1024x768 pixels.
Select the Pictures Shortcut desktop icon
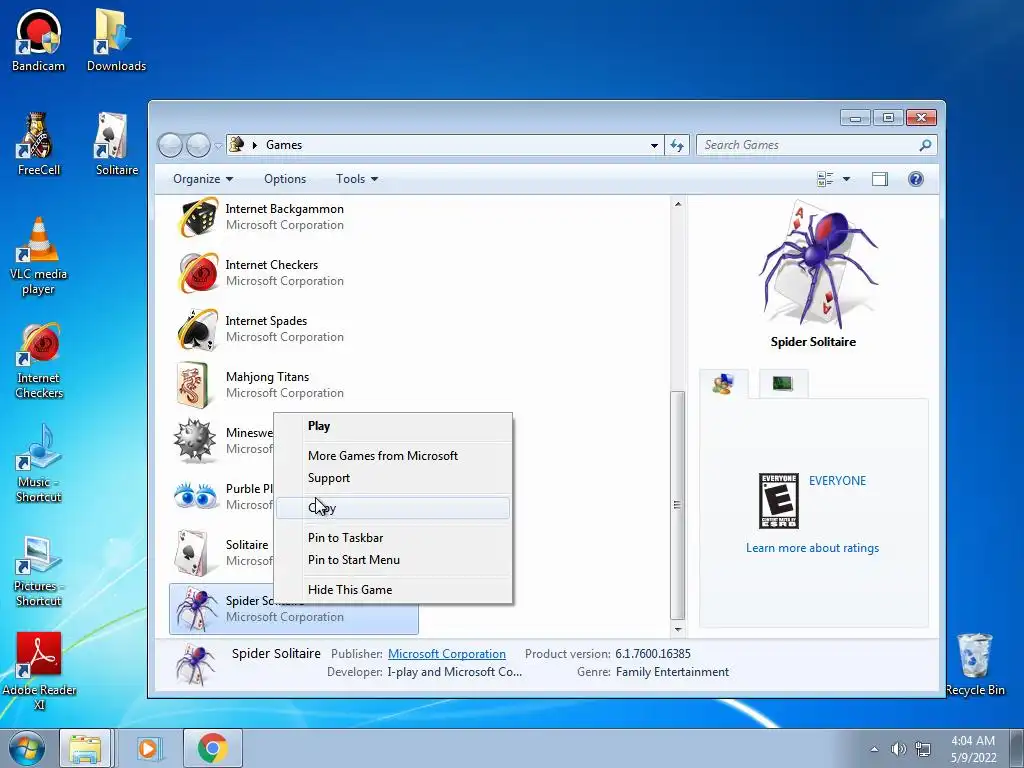coord(39,571)
